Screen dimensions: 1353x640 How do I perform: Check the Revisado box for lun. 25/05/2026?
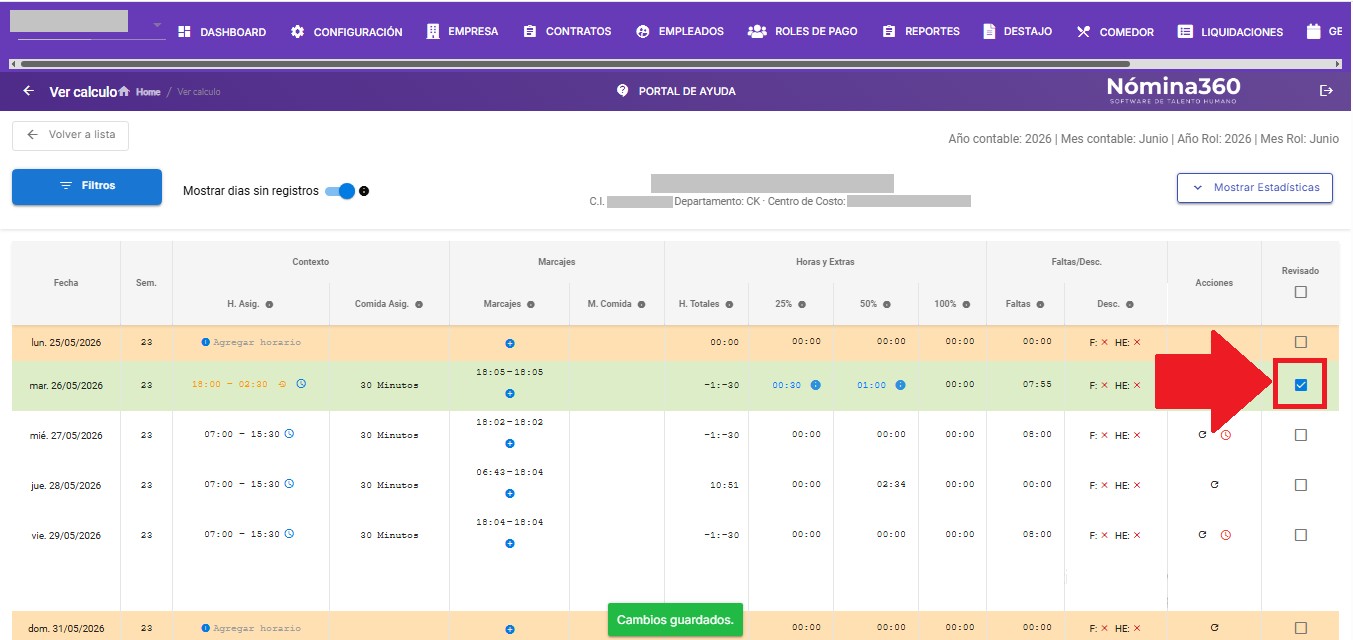click(x=1301, y=342)
